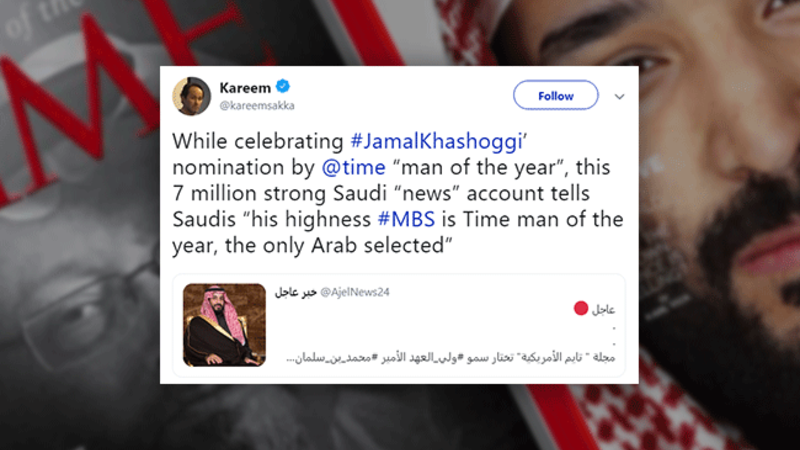The image size is (800, 450).
Task: Click the عاجل label beside the red dot
Action: tap(603, 310)
